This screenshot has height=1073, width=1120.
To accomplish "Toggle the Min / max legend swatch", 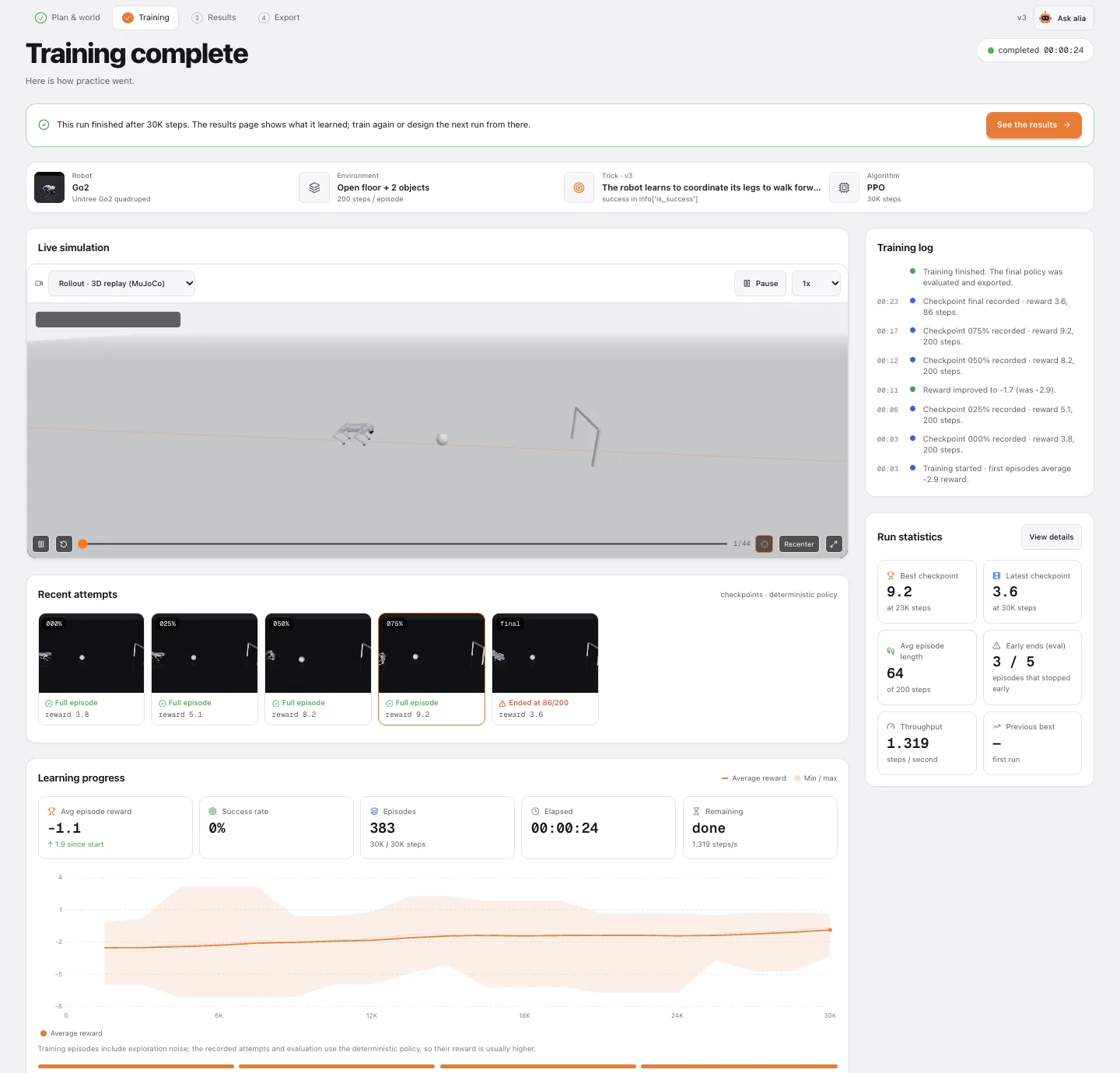I will pos(797,778).
